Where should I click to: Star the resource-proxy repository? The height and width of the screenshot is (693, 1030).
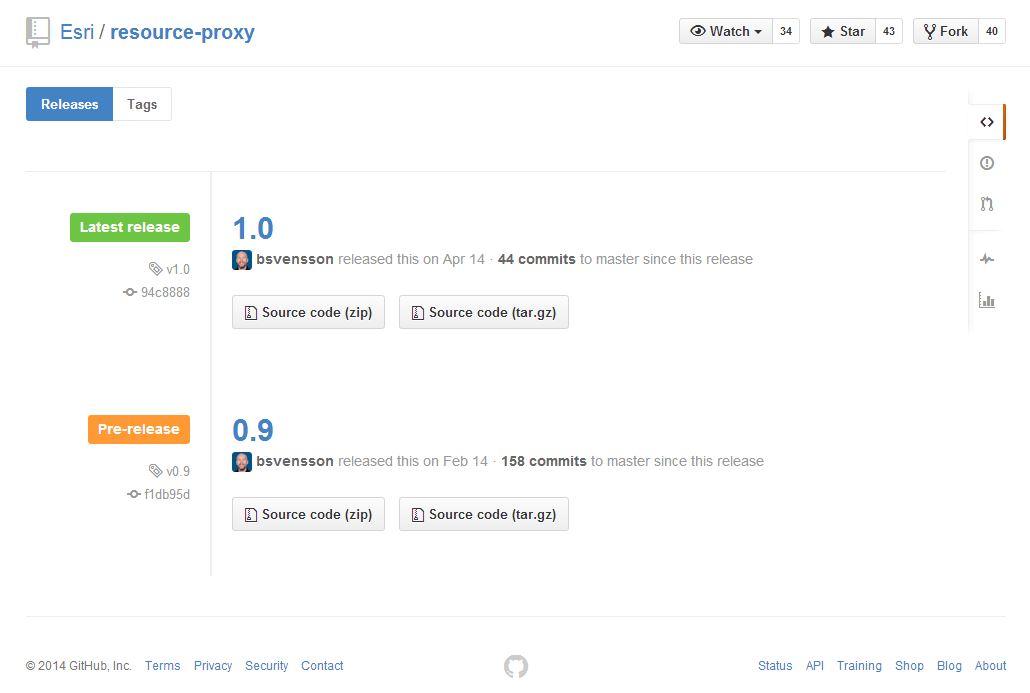843,32
